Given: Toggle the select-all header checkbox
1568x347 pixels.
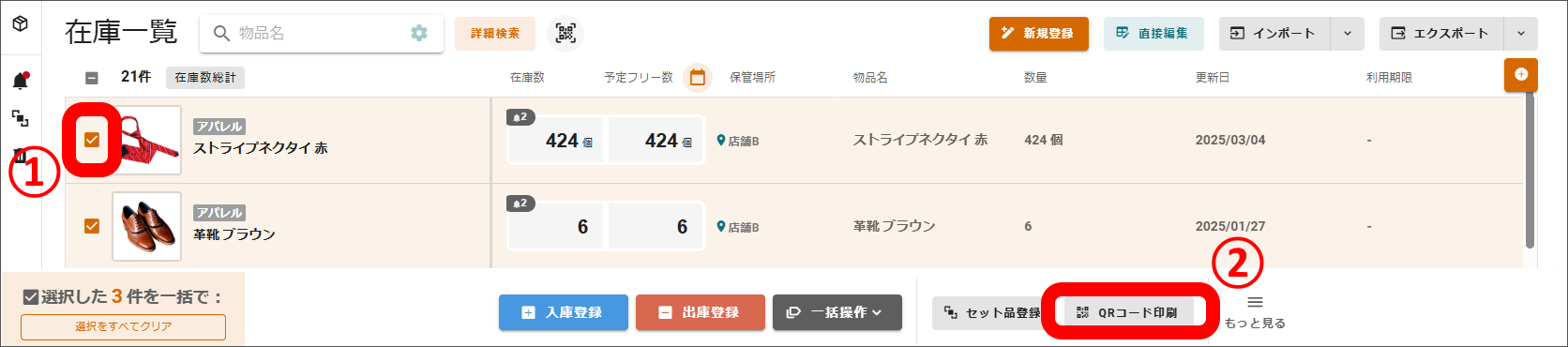Looking at the screenshot, I should [x=92, y=78].
